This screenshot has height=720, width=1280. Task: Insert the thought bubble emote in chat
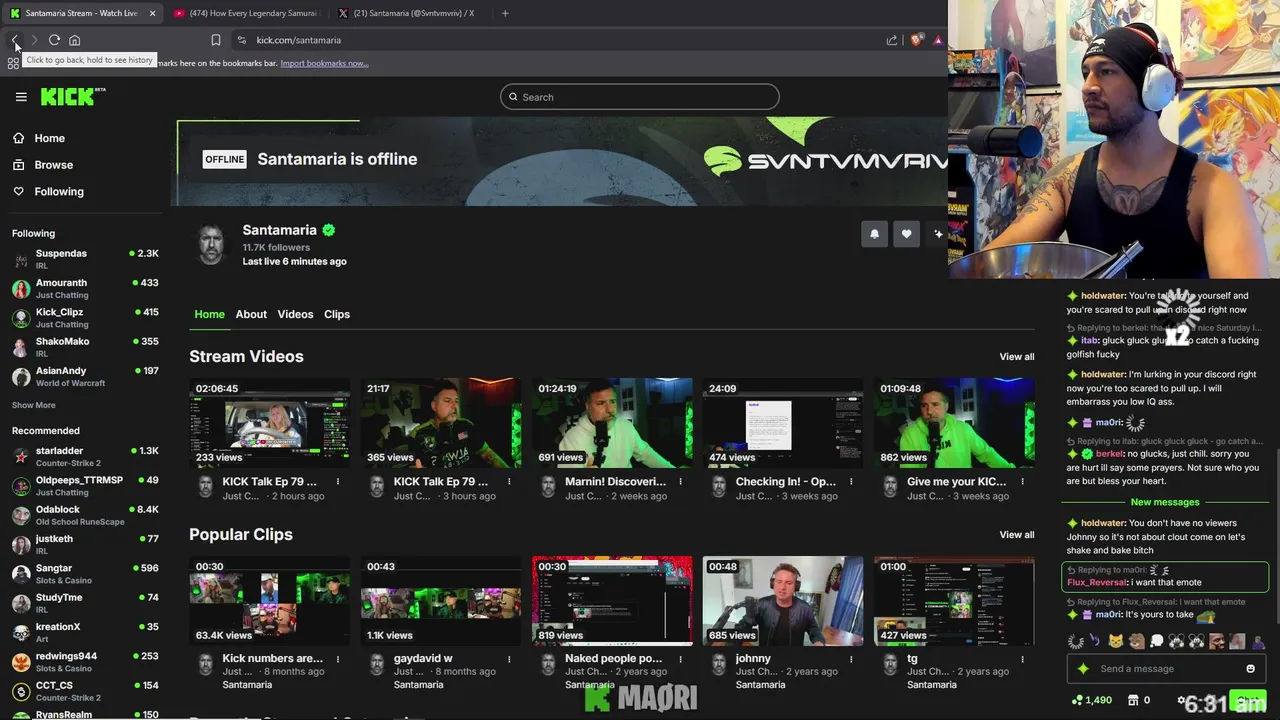[x=1156, y=642]
